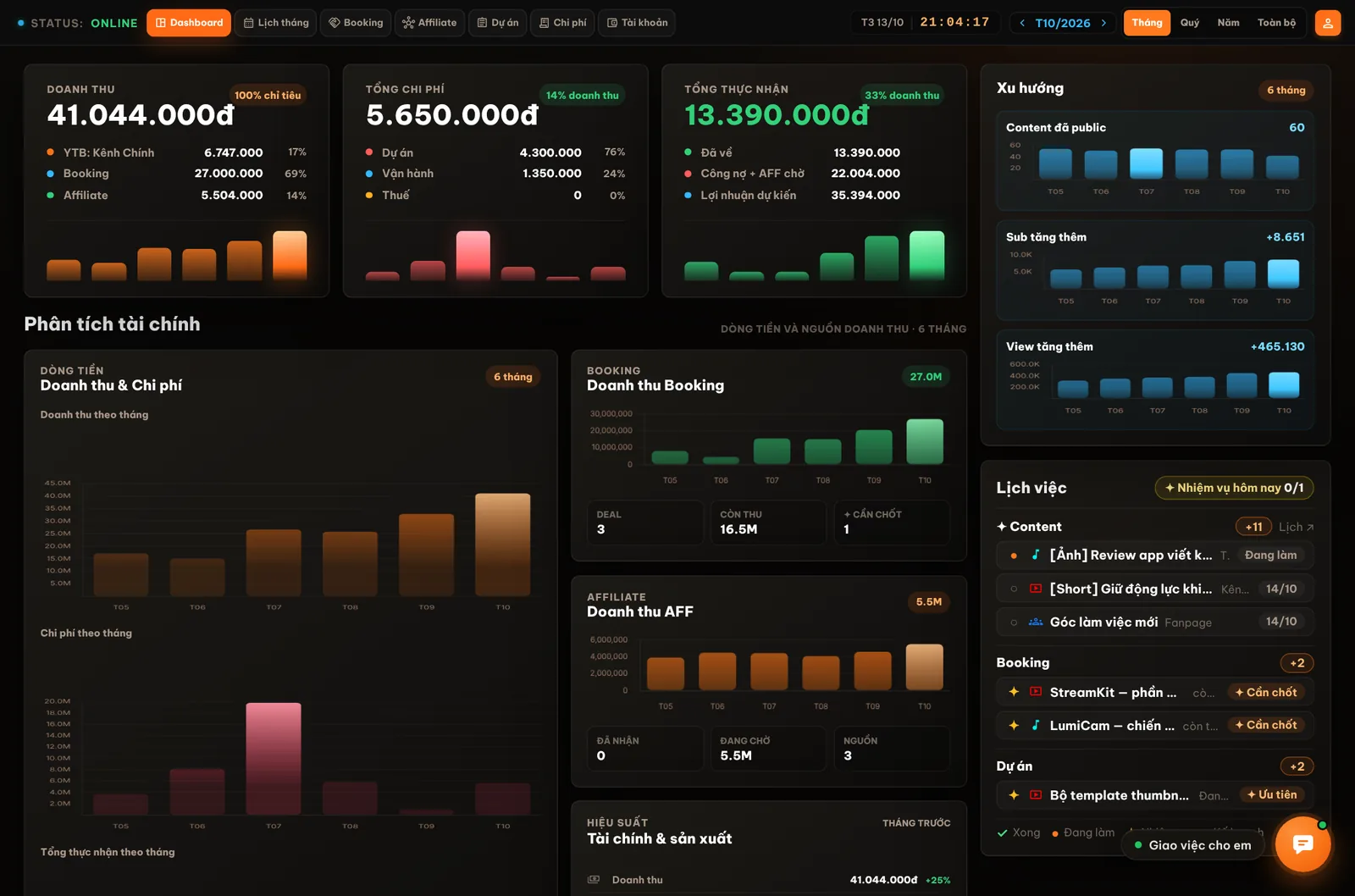
Task: Open the Lịch link with arrow icon
Action: tap(1296, 527)
